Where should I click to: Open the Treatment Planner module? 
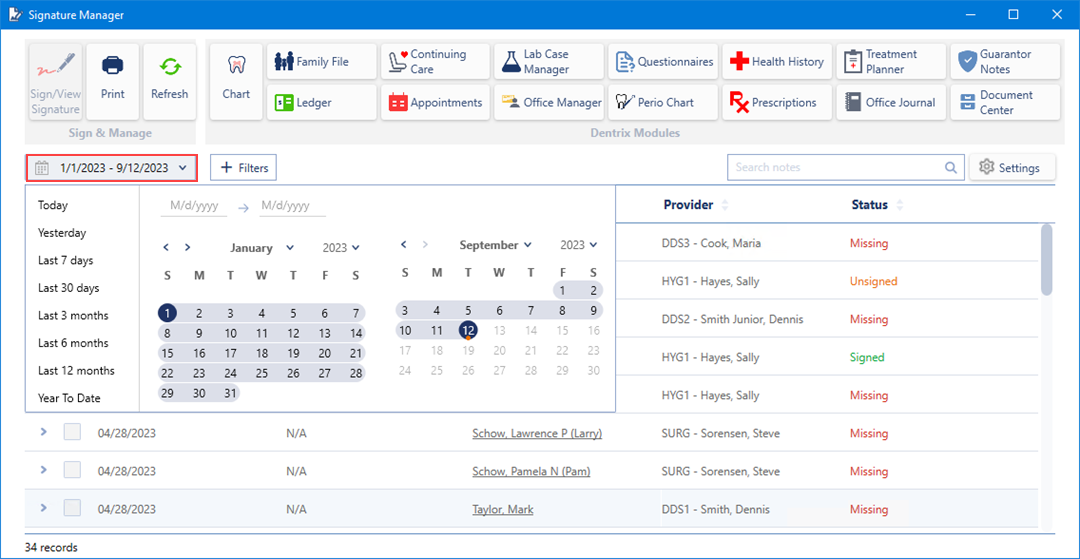pos(891,62)
